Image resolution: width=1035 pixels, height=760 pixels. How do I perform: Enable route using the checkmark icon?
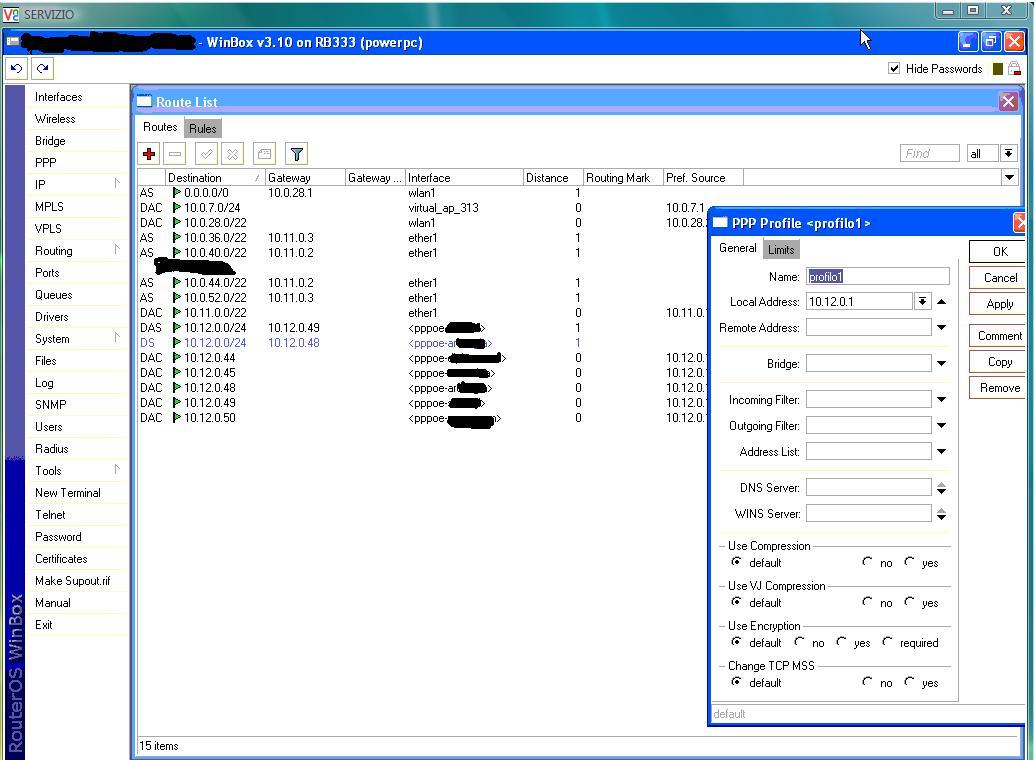pyautogui.click(x=207, y=154)
